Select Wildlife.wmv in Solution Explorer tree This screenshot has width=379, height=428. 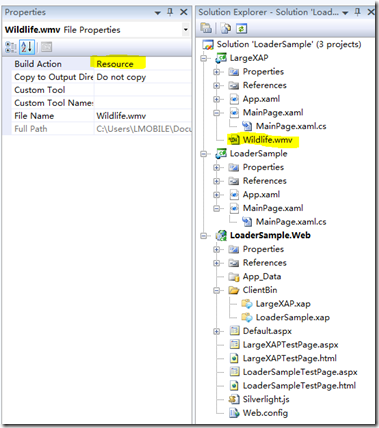[267, 140]
